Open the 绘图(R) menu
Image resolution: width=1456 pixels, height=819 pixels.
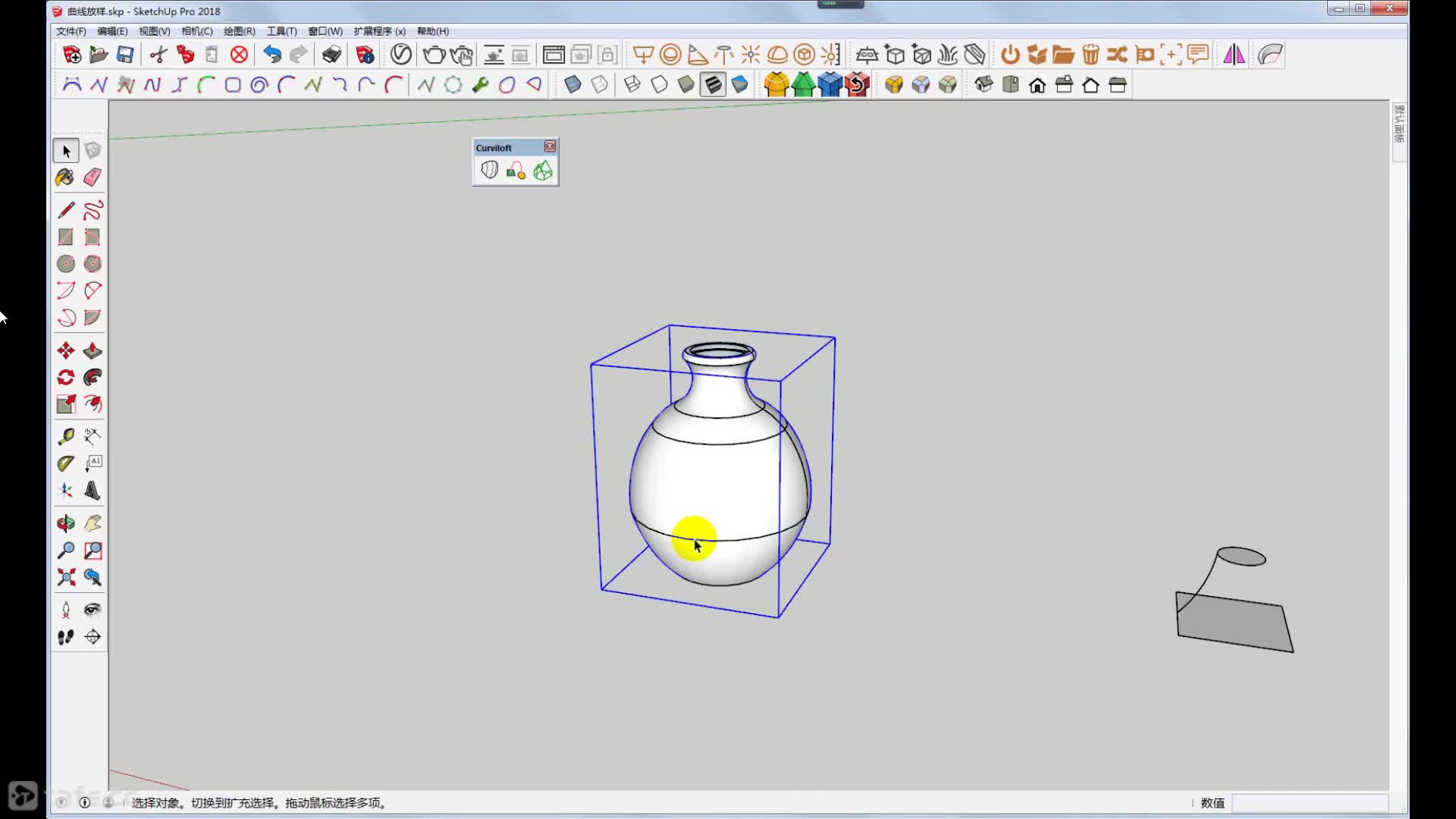[239, 31]
